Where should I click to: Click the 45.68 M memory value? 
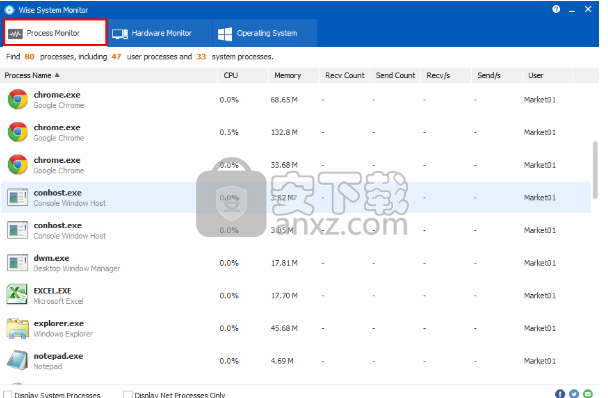pos(284,328)
